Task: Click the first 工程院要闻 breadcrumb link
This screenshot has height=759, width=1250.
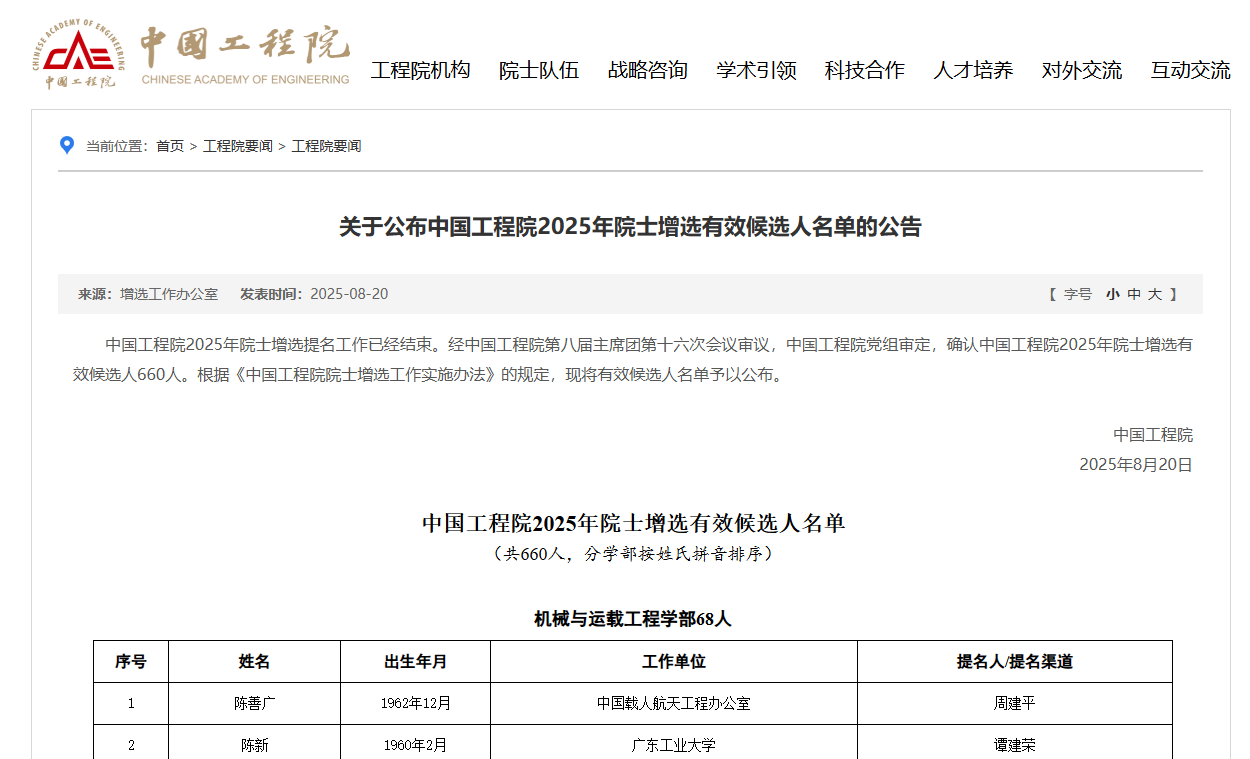Action: pyautogui.click(x=238, y=146)
